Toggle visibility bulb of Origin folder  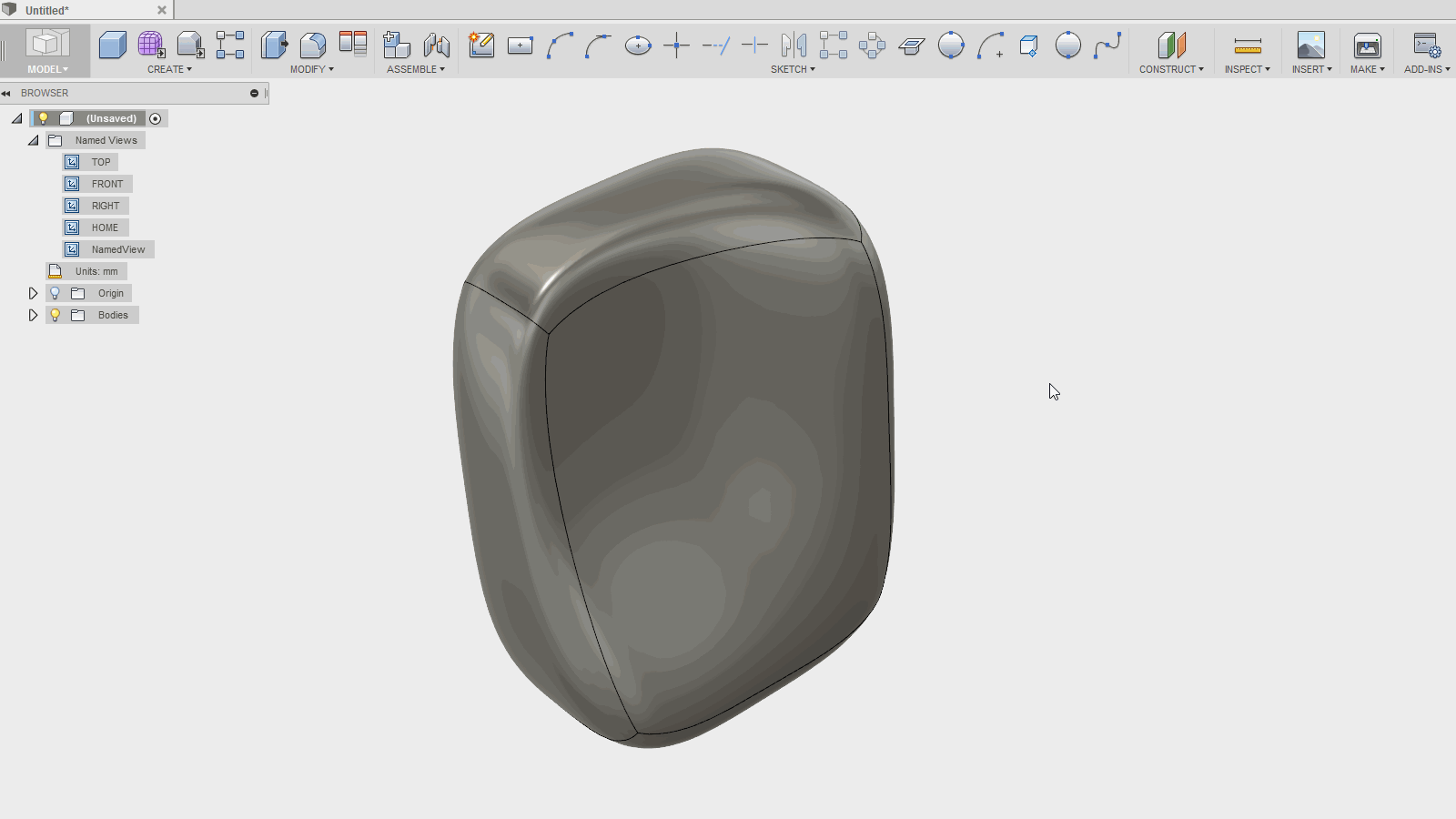[55, 293]
